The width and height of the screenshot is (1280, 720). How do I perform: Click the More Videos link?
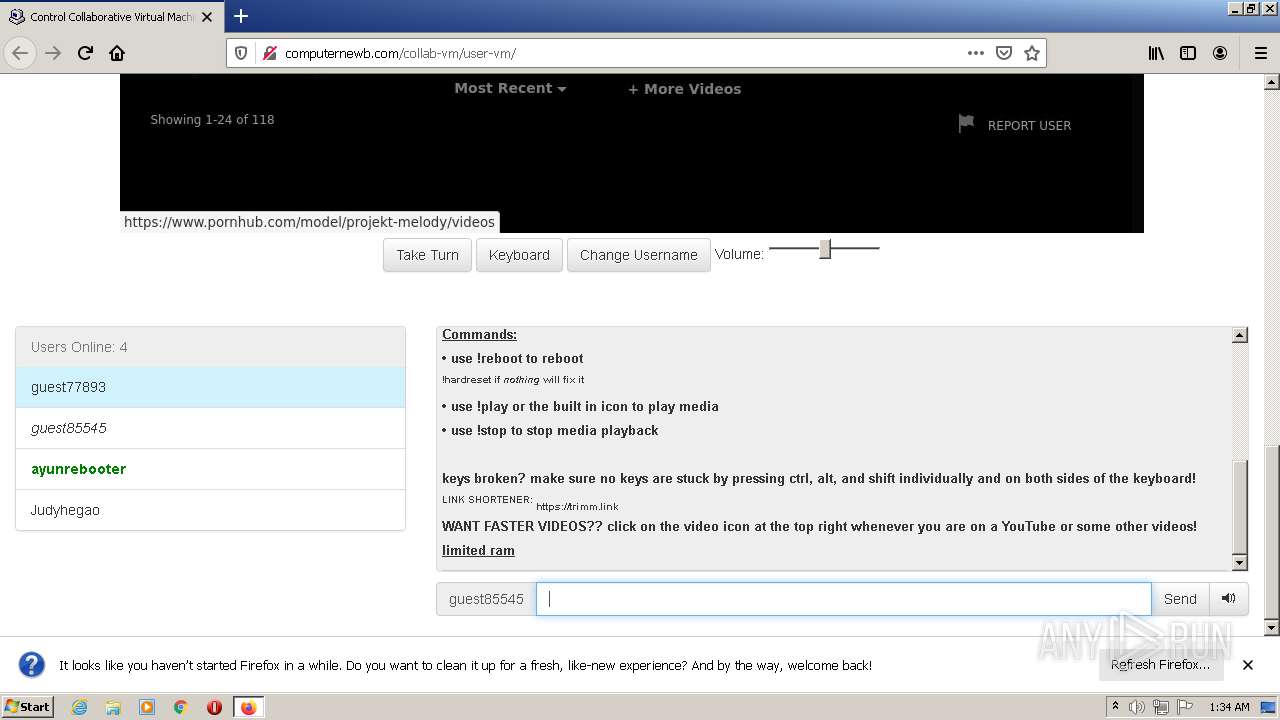685,89
